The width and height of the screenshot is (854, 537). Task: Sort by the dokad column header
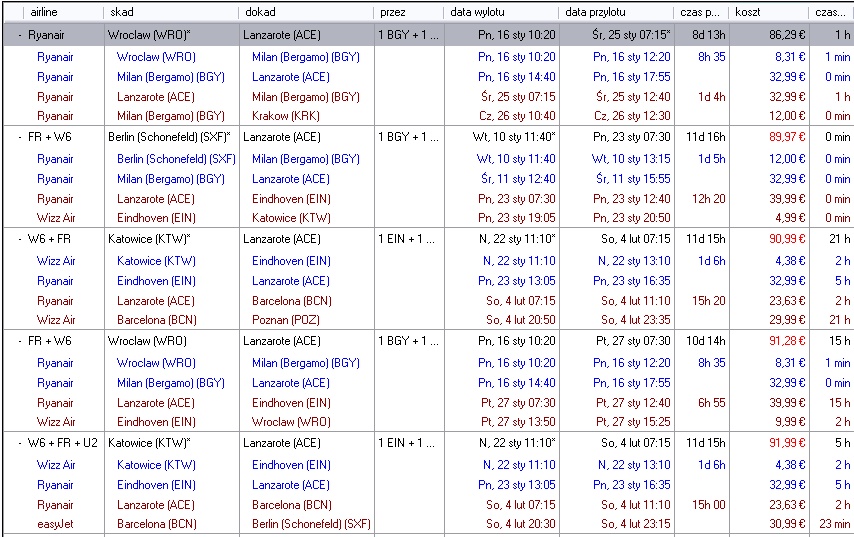(306, 12)
